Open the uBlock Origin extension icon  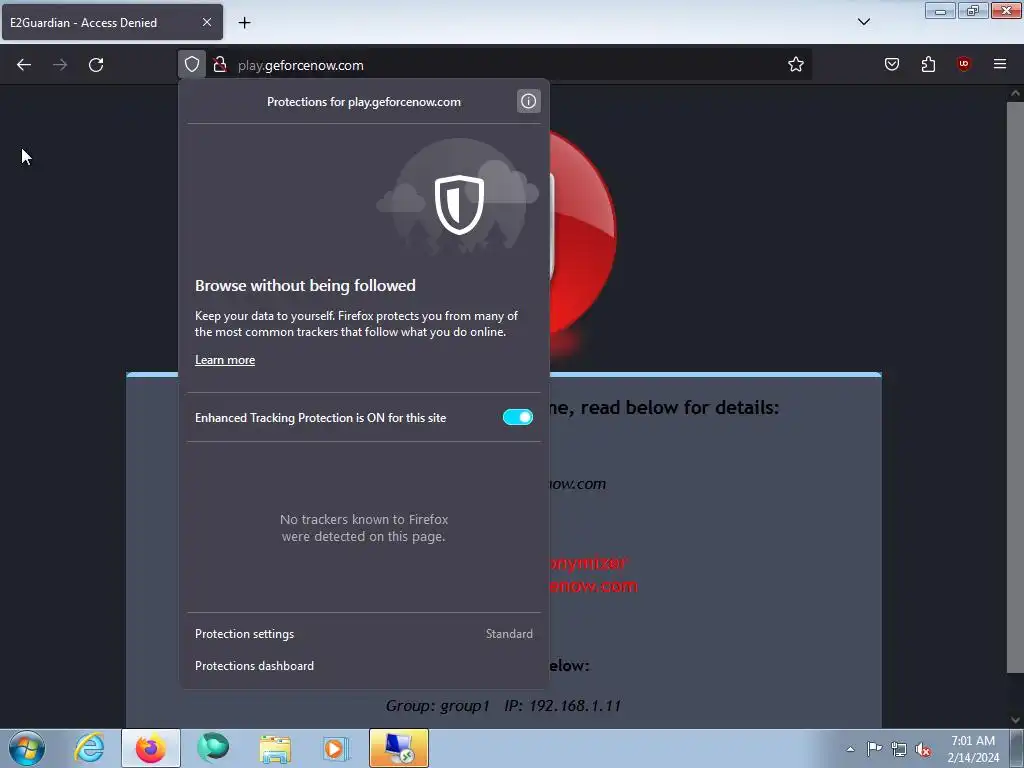coord(964,64)
